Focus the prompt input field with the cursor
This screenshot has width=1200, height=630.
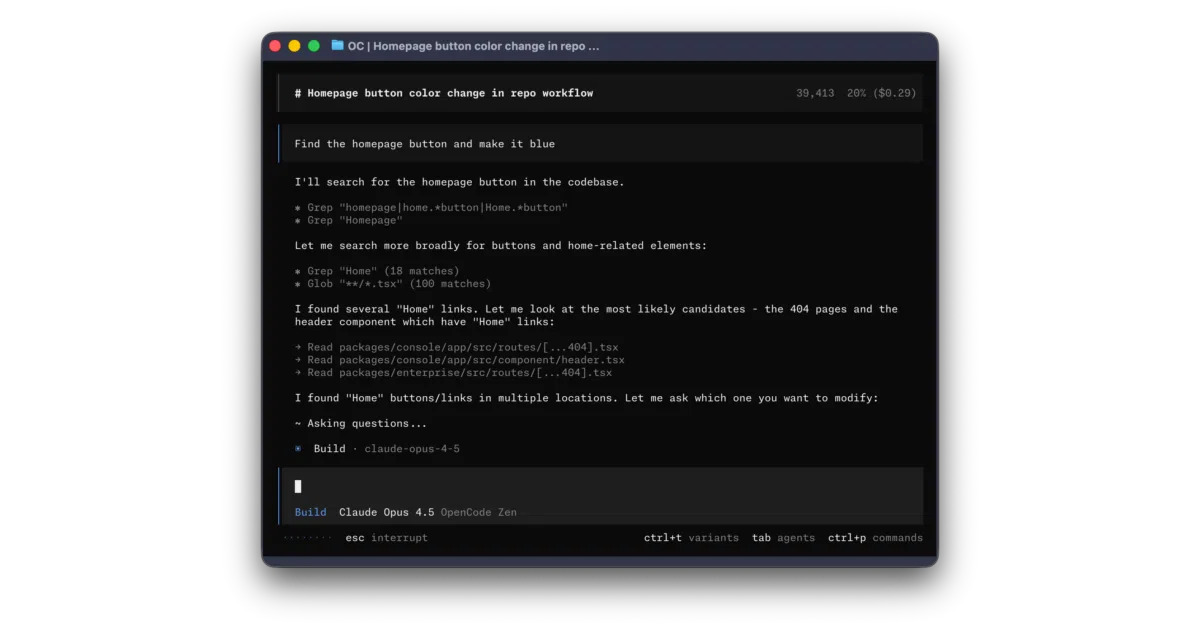(x=602, y=486)
